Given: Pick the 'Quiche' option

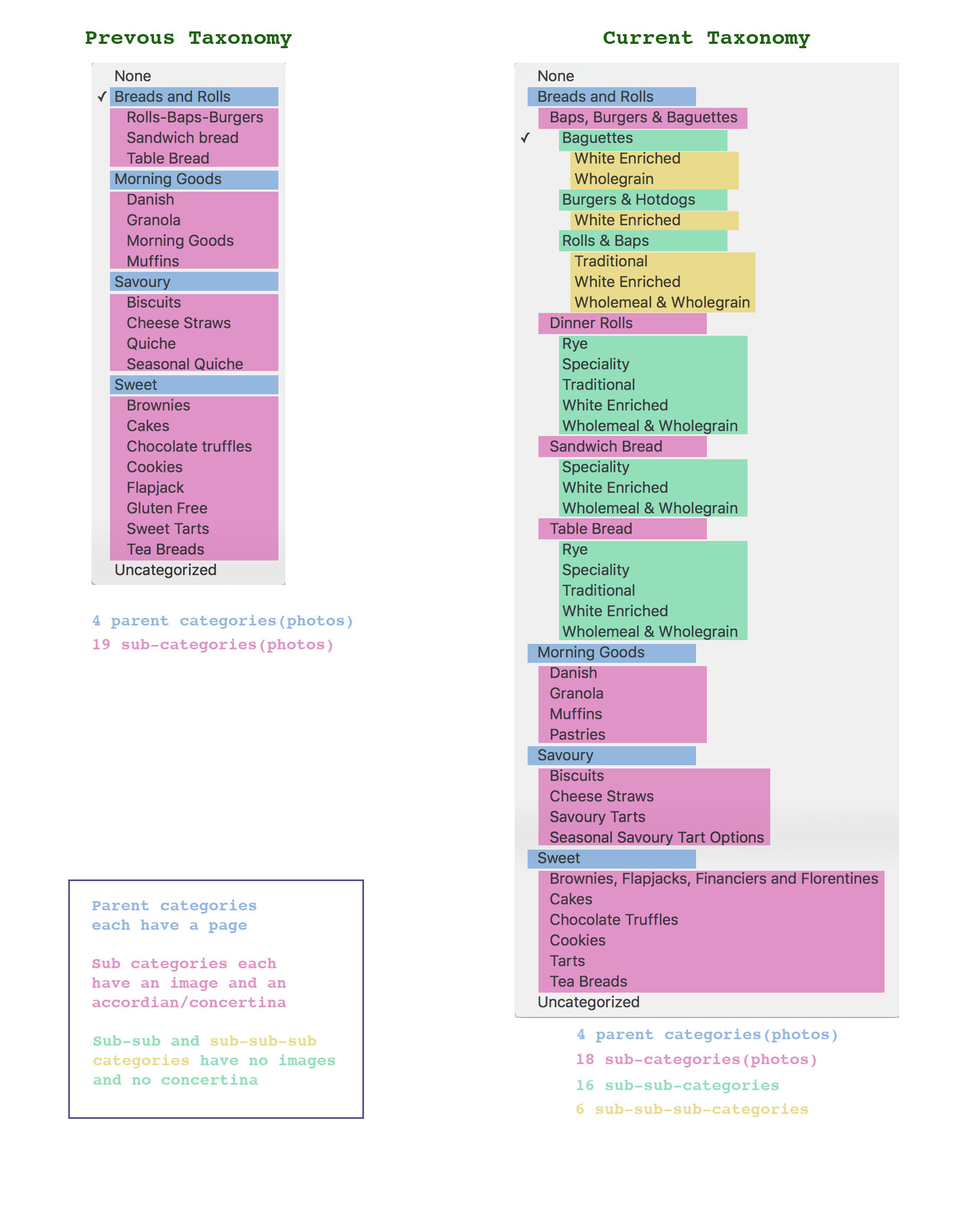Looking at the screenshot, I should click(151, 343).
